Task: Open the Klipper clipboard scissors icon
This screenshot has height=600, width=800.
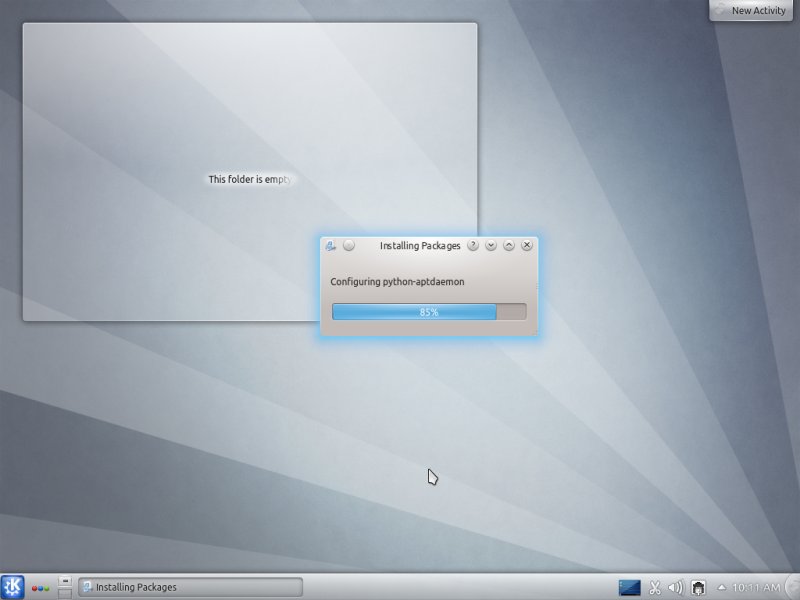Action: click(655, 588)
